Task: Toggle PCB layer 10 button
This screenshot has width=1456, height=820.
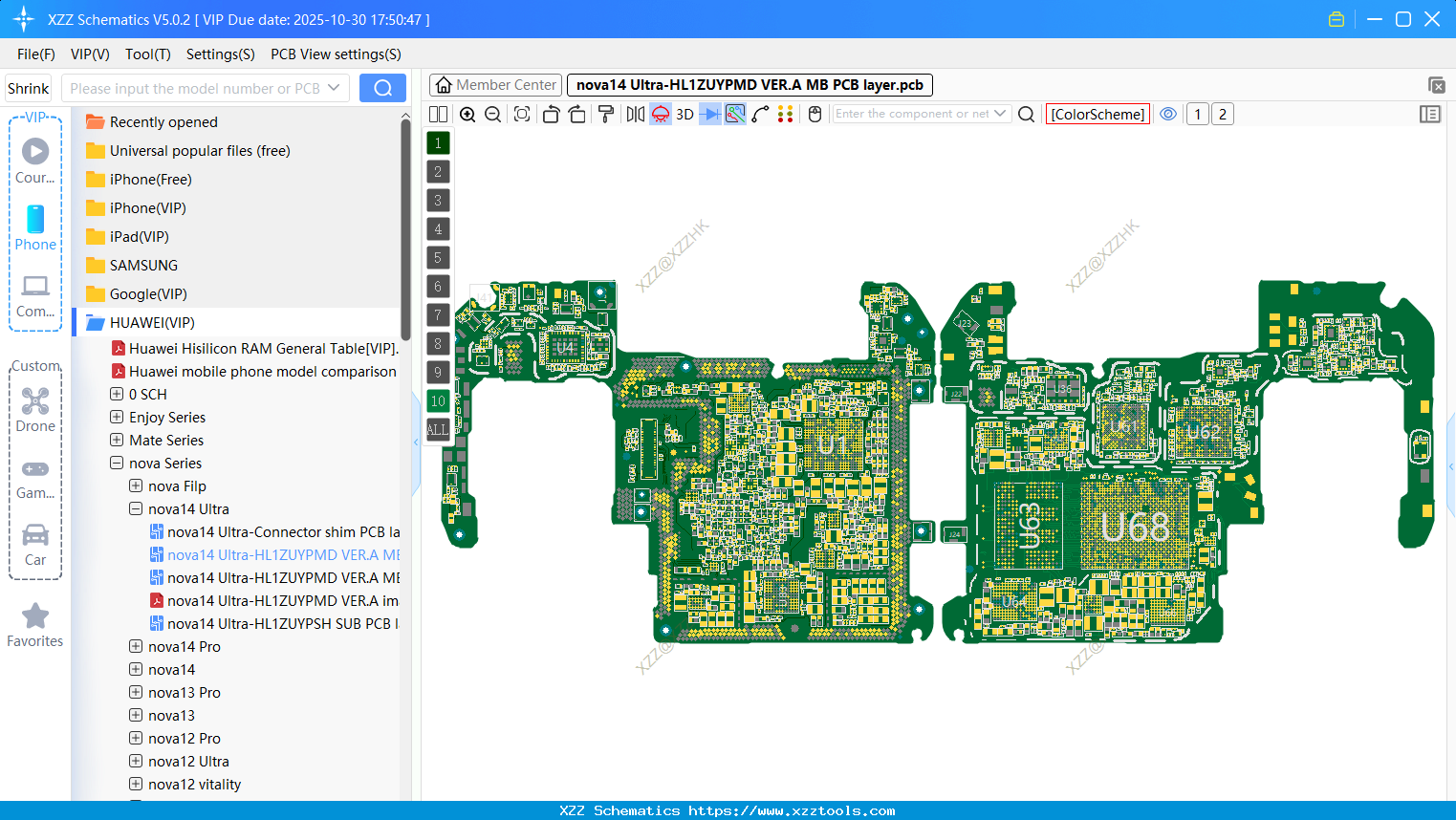Action: [x=438, y=401]
